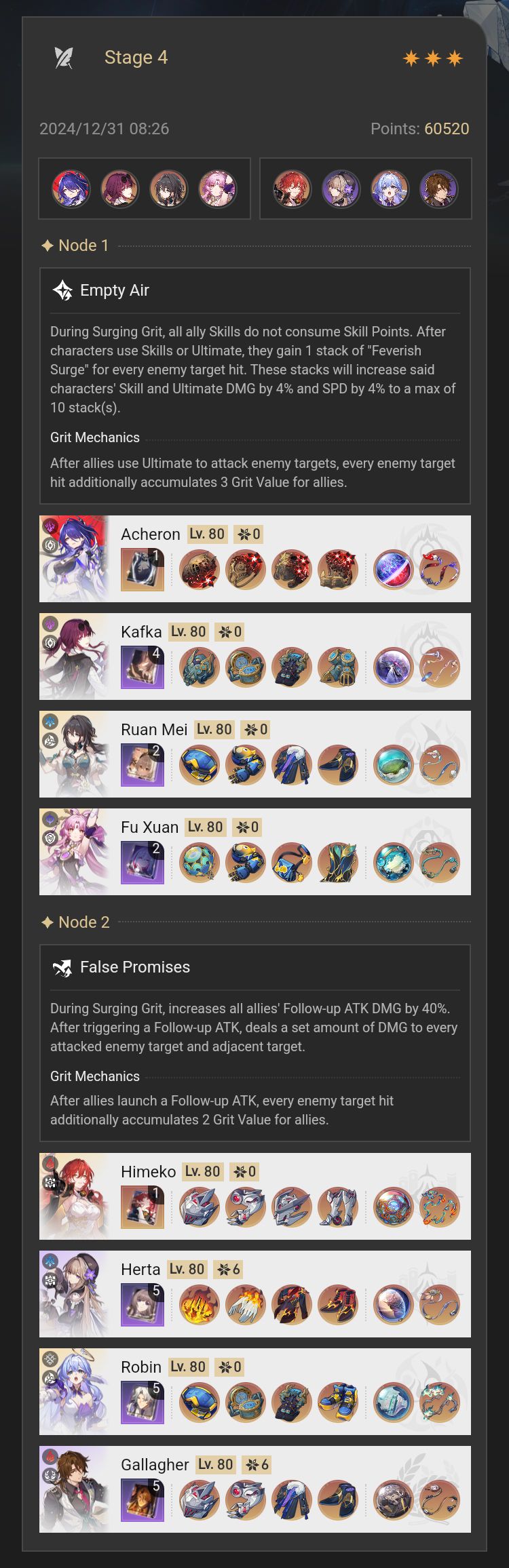509x1568 pixels.
Task: Click the Stage 4 title
Action: [136, 58]
